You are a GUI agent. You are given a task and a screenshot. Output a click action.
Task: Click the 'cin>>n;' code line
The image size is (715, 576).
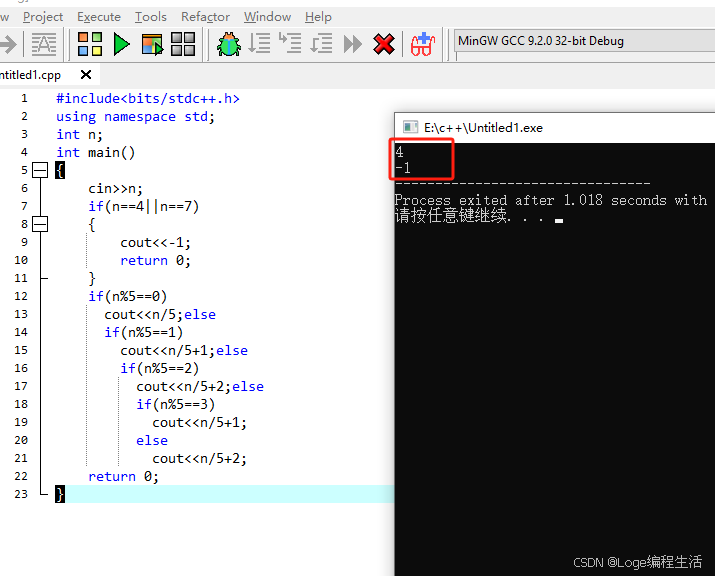115,188
